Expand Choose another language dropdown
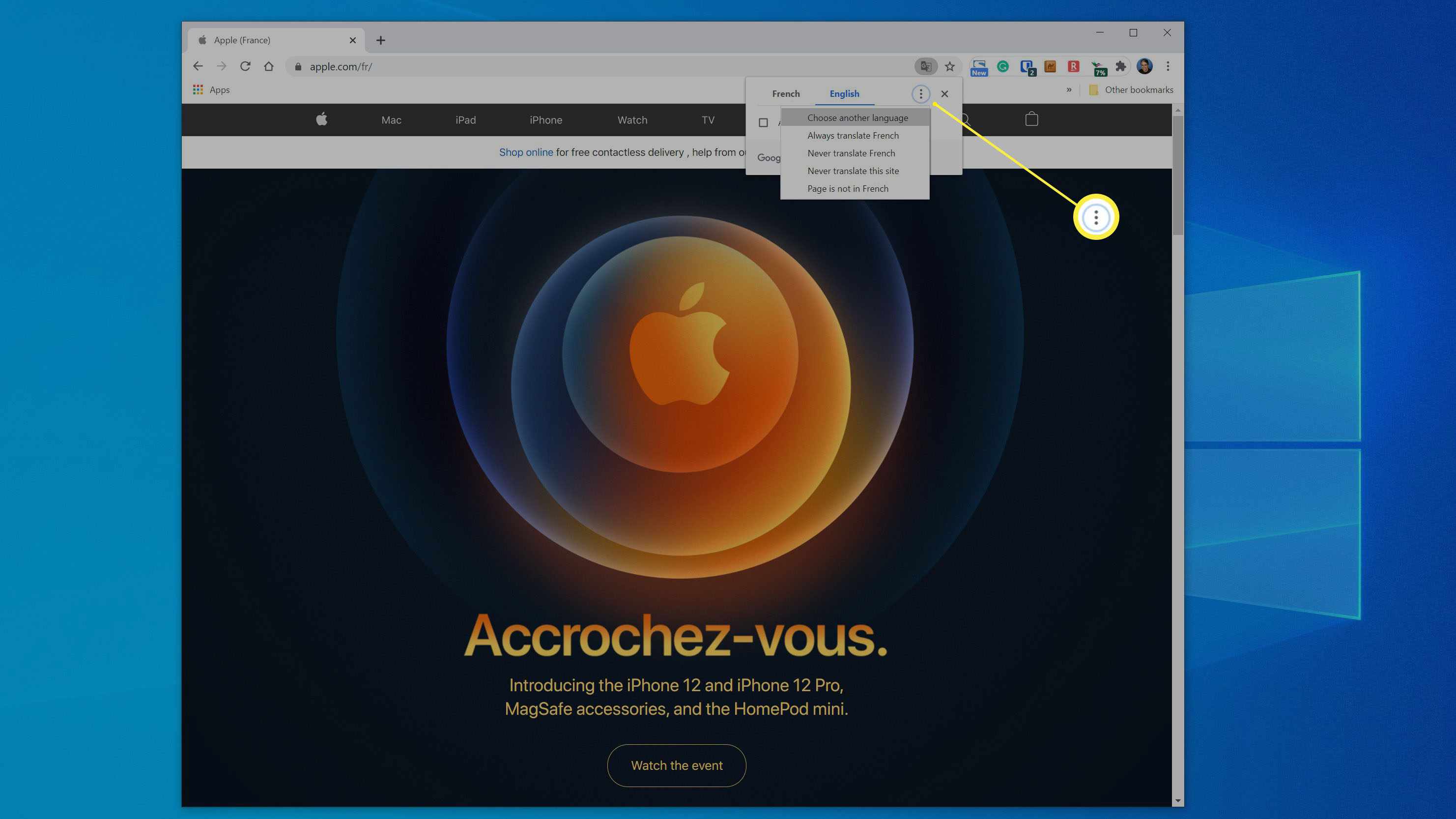1456x819 pixels. coord(857,117)
